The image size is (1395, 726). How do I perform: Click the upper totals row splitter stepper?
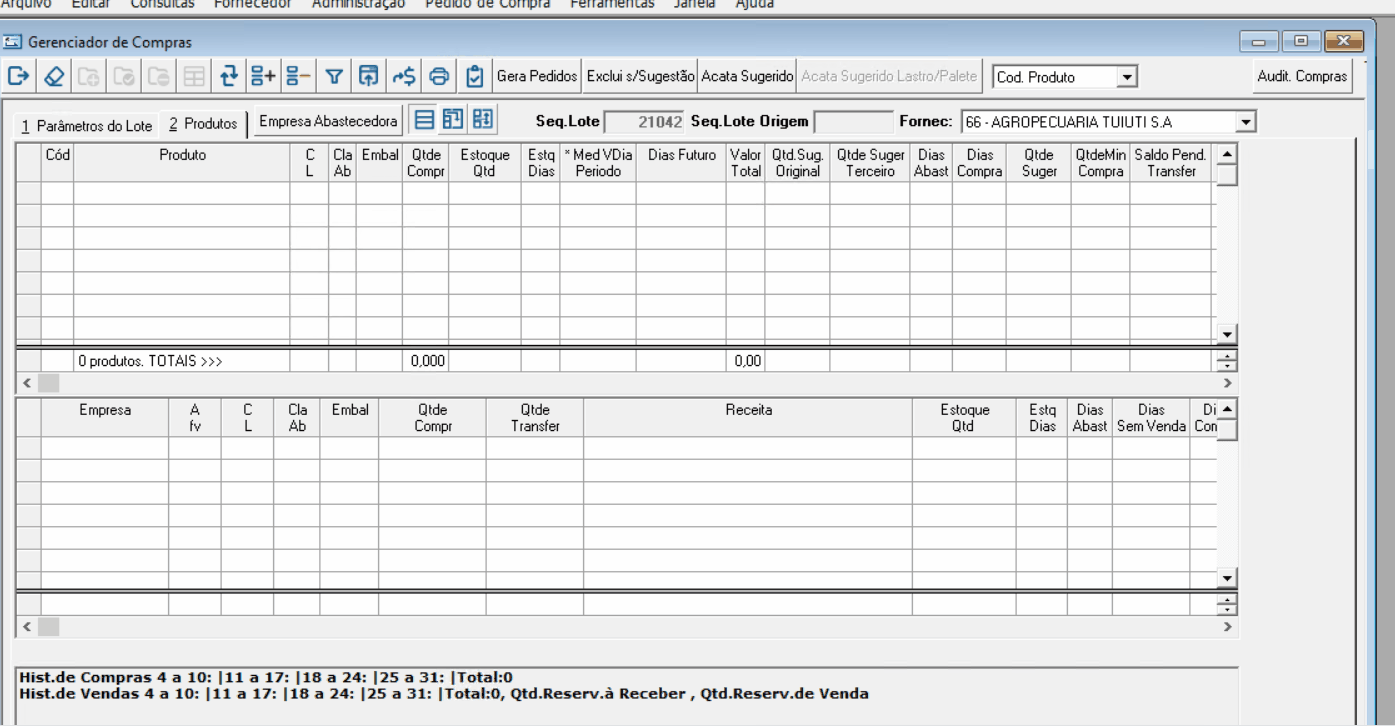(1227, 361)
